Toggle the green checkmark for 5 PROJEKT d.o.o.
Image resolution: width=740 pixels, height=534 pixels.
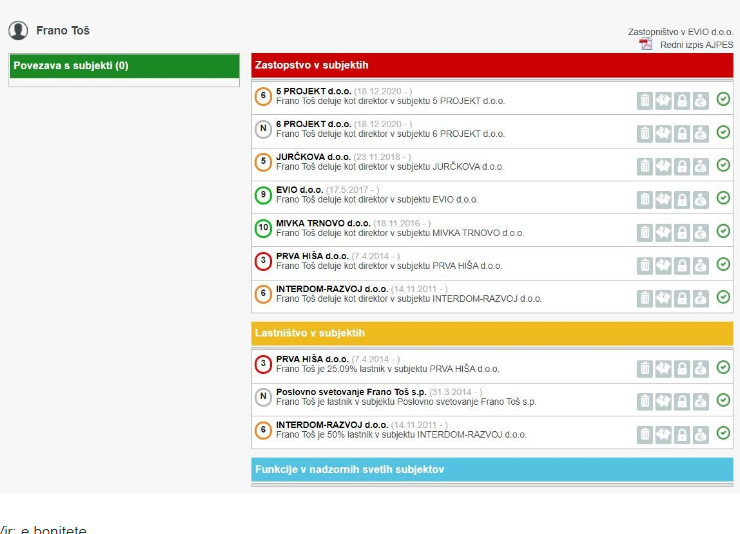pyautogui.click(x=723, y=98)
